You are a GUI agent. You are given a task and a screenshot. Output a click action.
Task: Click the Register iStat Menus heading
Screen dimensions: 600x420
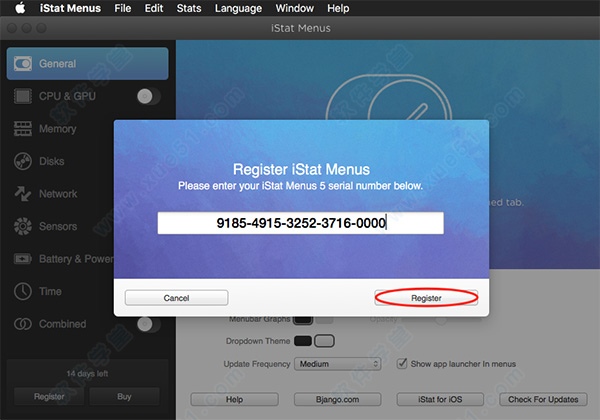(302, 169)
